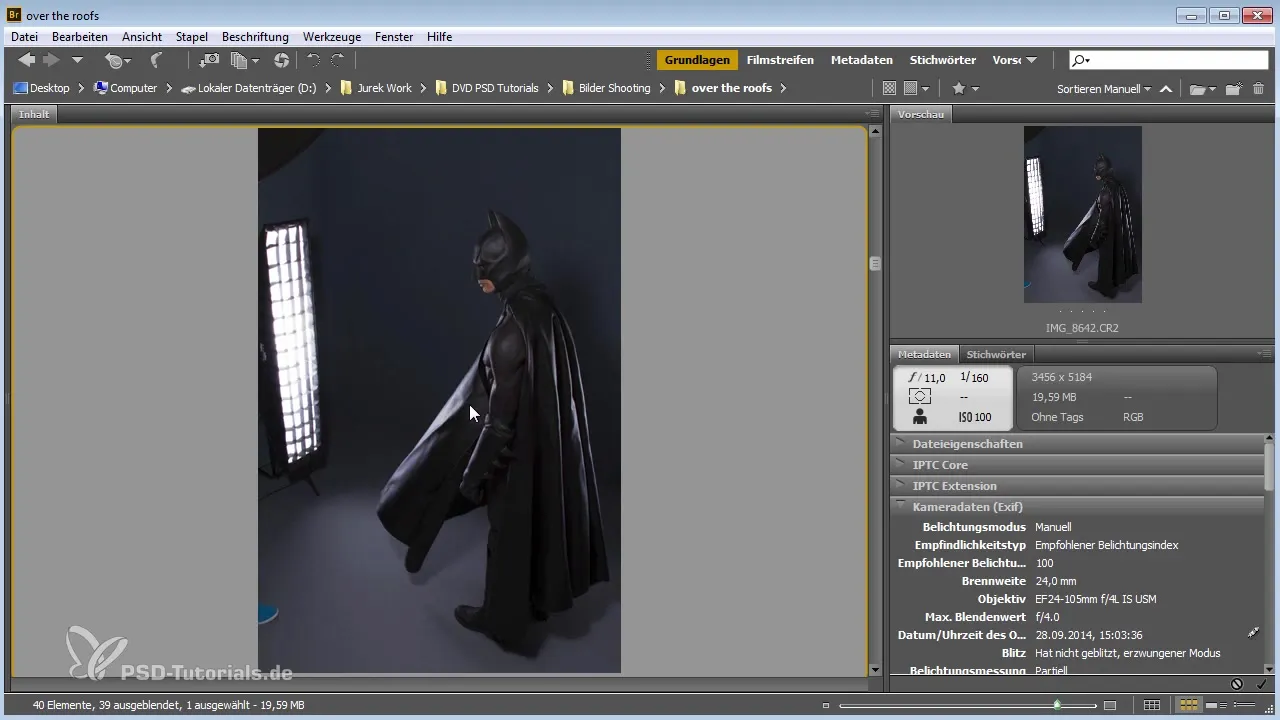Open the Stapel menu
This screenshot has height=720, width=1280.
tap(192, 37)
